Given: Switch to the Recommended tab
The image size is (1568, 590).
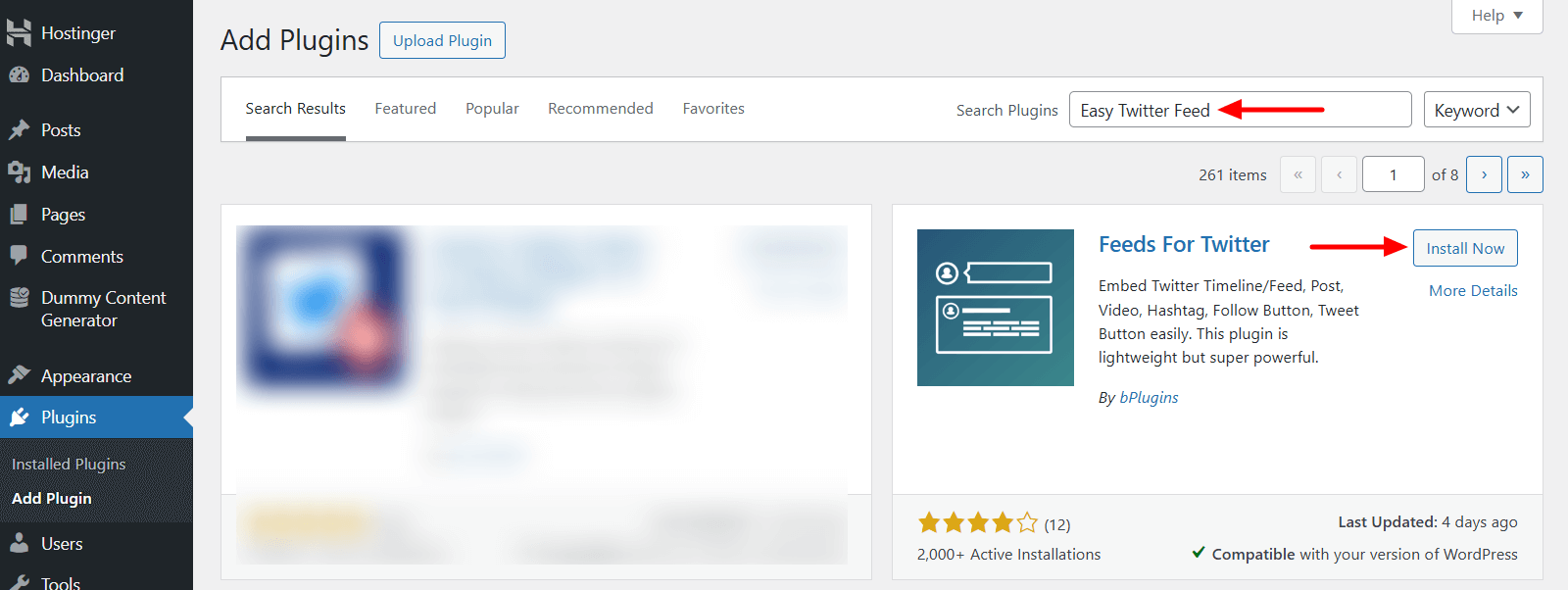Looking at the screenshot, I should click(600, 109).
